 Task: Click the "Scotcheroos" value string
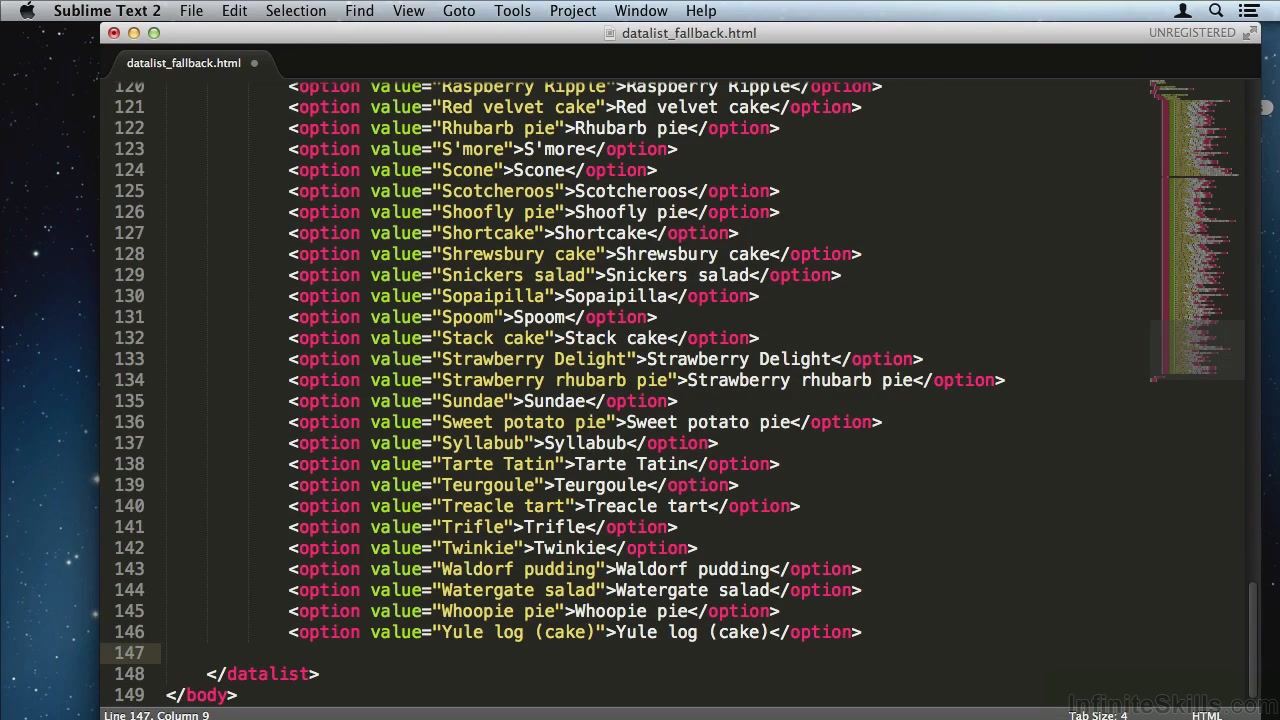click(498, 191)
